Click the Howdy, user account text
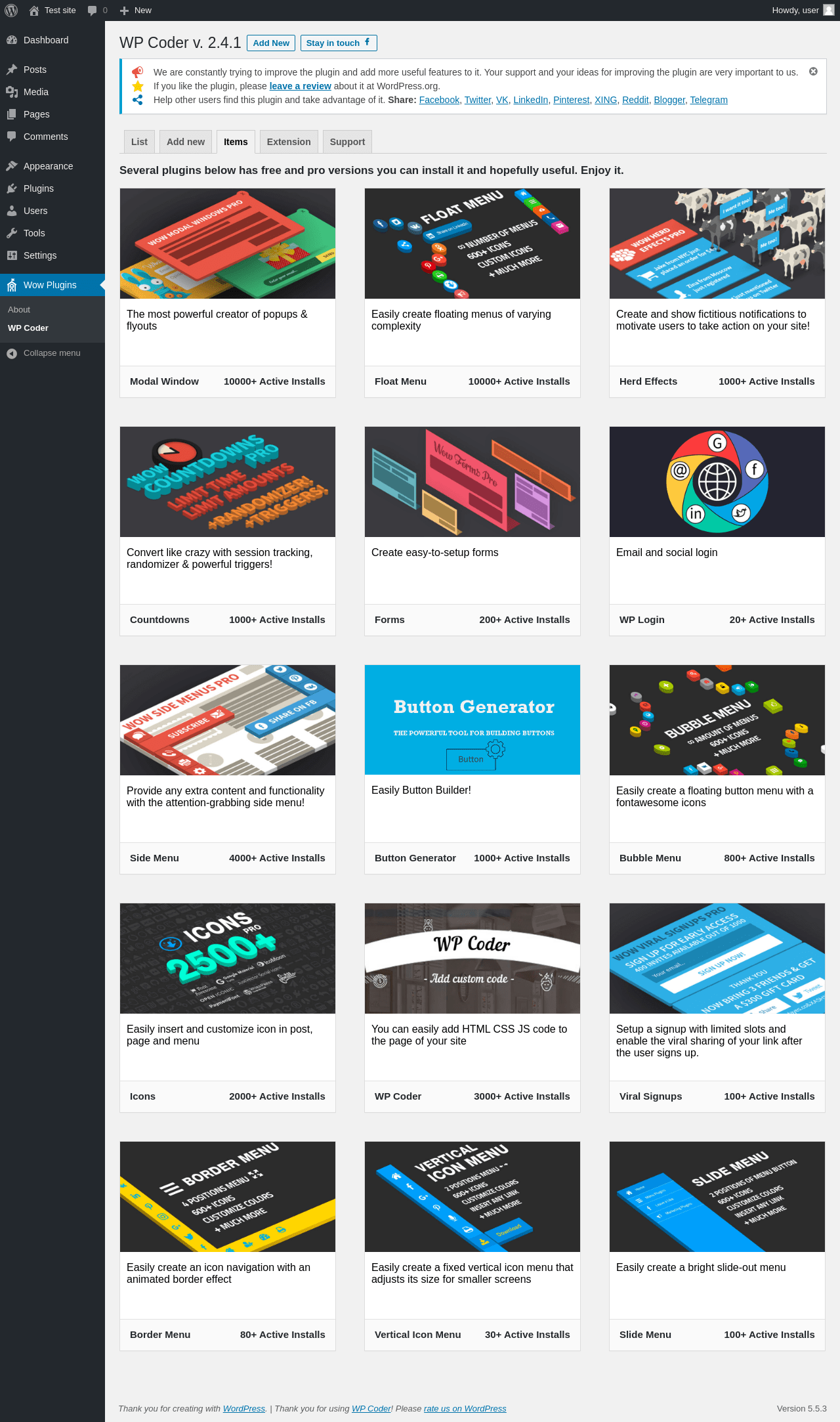Viewport: 840px width, 1422px height. point(795,11)
